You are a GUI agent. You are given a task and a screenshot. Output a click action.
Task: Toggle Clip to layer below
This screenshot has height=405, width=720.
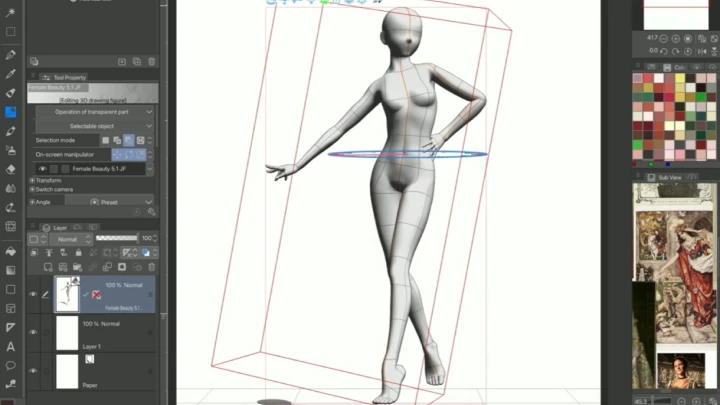(x=34, y=253)
